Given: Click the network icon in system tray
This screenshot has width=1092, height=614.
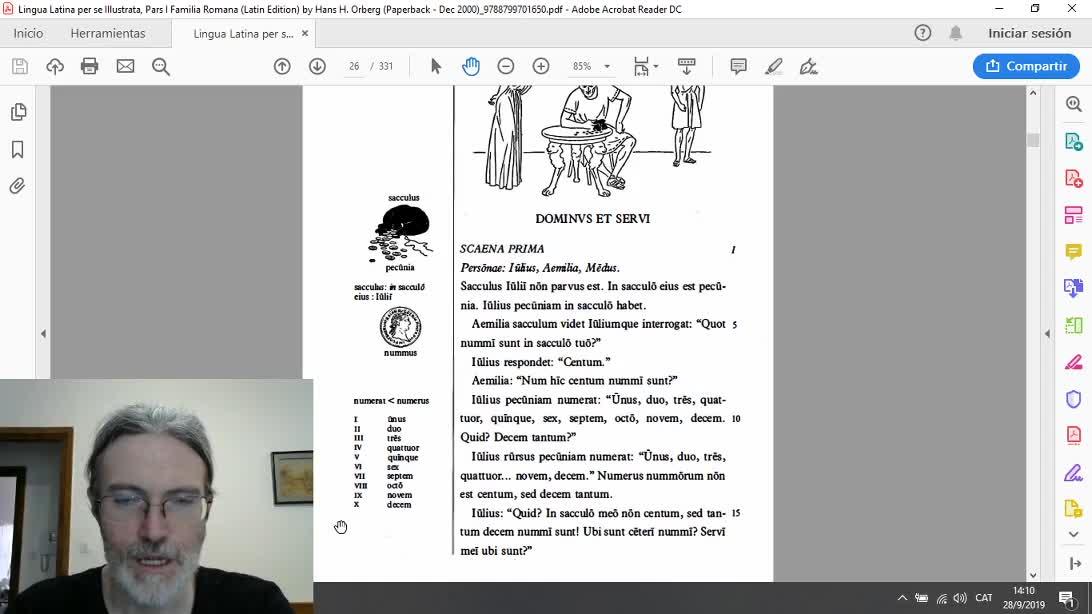Looking at the screenshot, I should coord(941,598).
